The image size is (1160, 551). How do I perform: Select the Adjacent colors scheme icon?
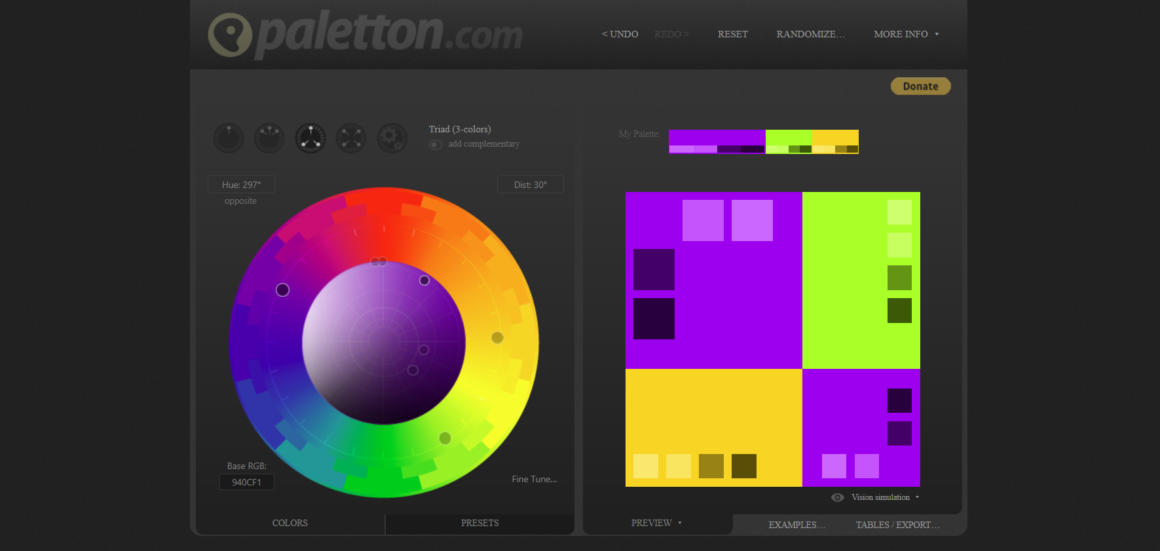(x=269, y=138)
